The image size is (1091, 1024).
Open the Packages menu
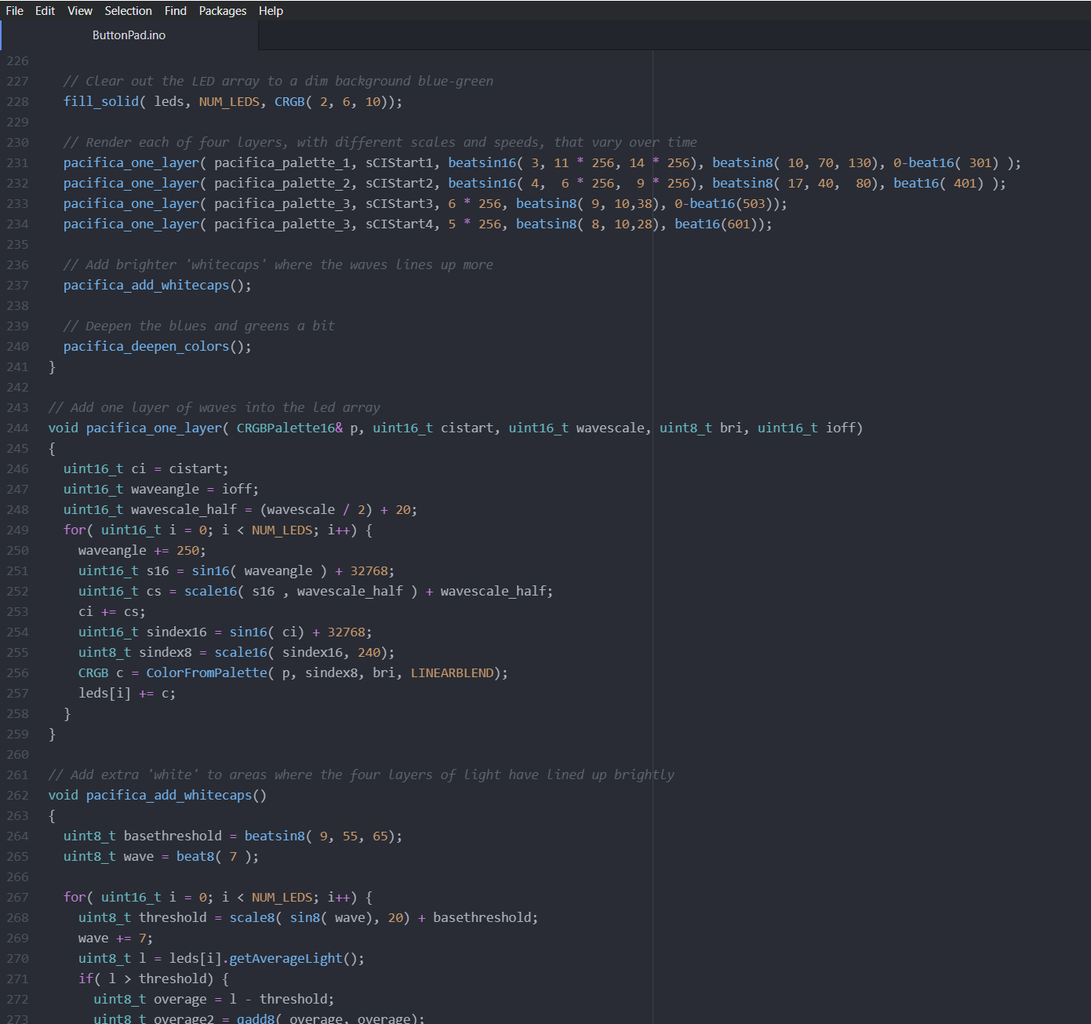(222, 11)
